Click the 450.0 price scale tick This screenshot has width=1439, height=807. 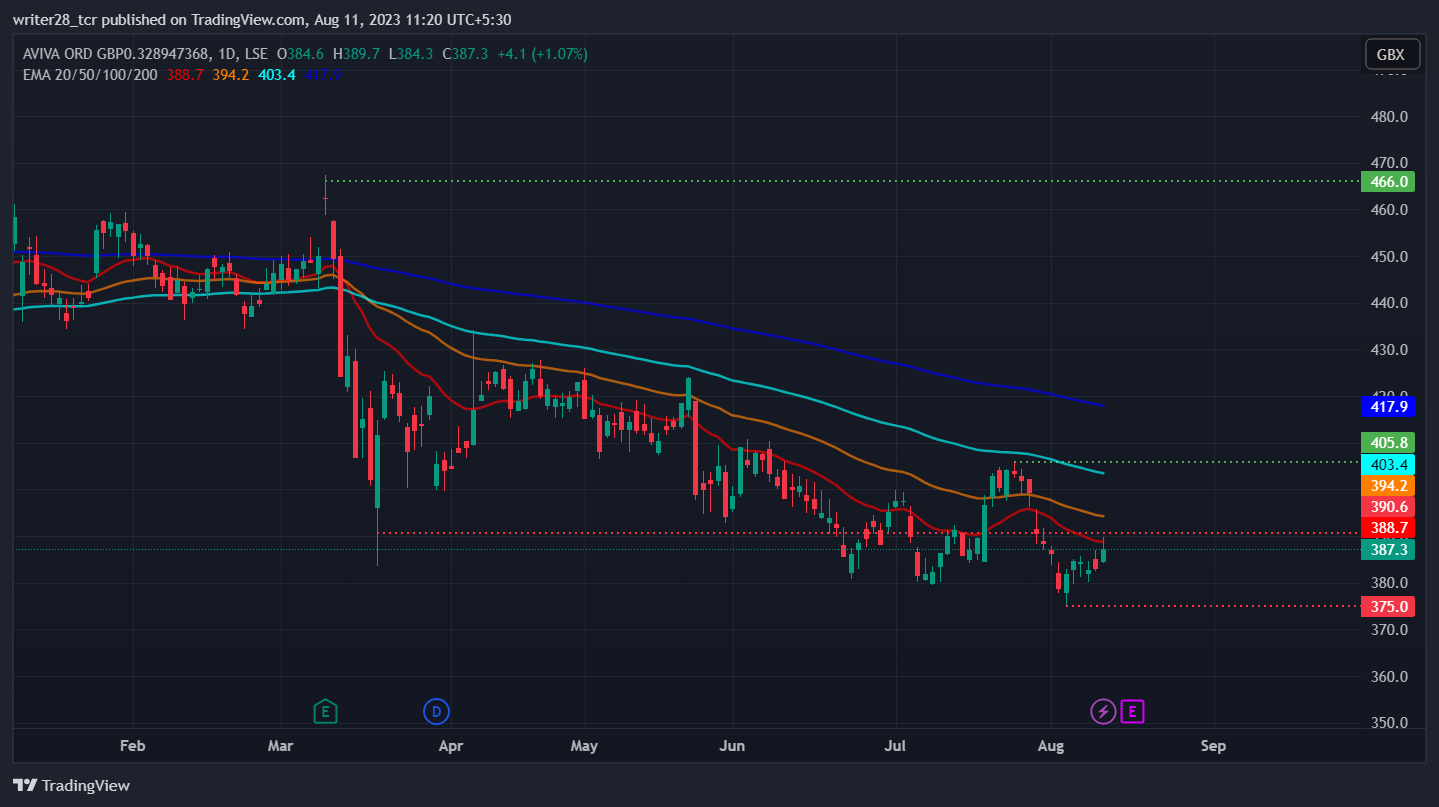(1388, 256)
